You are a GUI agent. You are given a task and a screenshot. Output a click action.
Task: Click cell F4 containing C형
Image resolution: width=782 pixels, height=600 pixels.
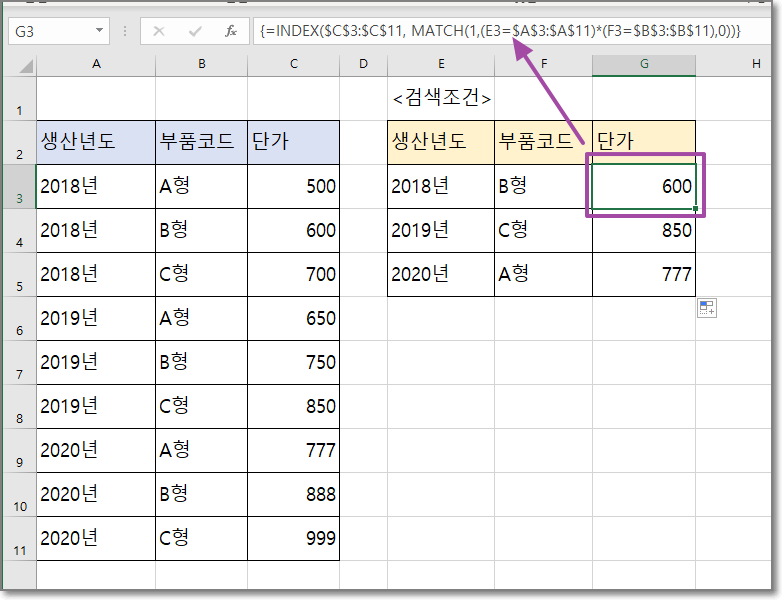coord(544,230)
